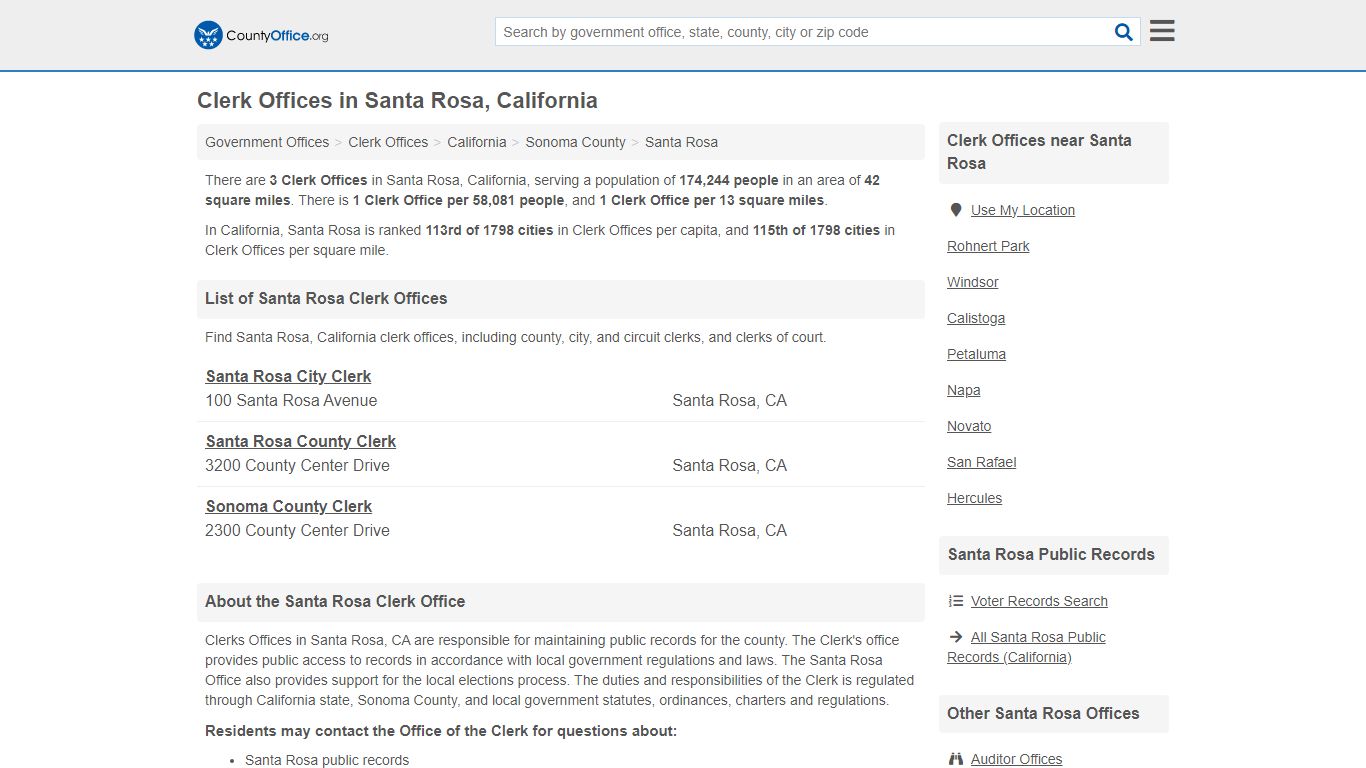The image size is (1366, 768).
Task: Select Santa Rosa breadcrumb
Action: pyautogui.click(x=681, y=142)
